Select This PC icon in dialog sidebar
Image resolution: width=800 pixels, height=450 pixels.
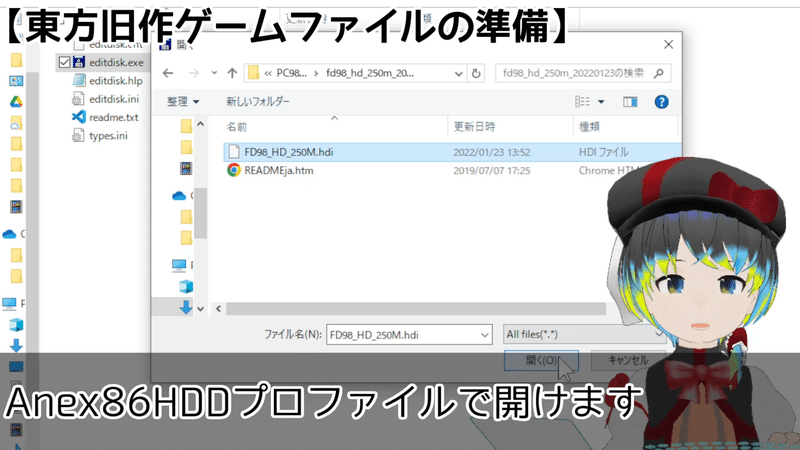tap(179, 265)
